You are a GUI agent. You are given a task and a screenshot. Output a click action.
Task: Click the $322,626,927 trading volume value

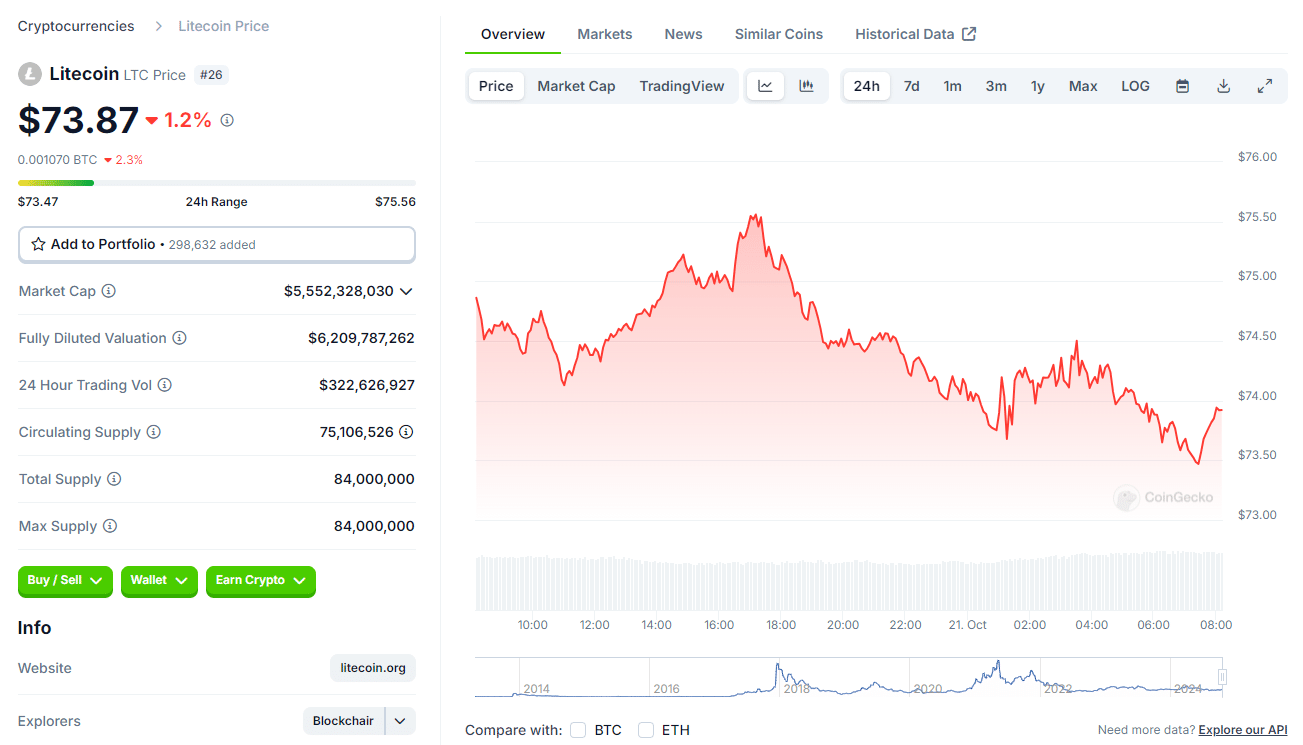[x=367, y=385]
